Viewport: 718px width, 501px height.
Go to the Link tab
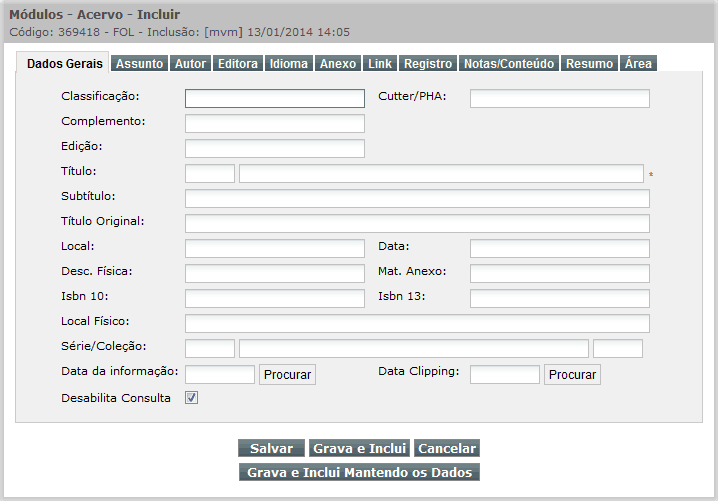click(380, 63)
